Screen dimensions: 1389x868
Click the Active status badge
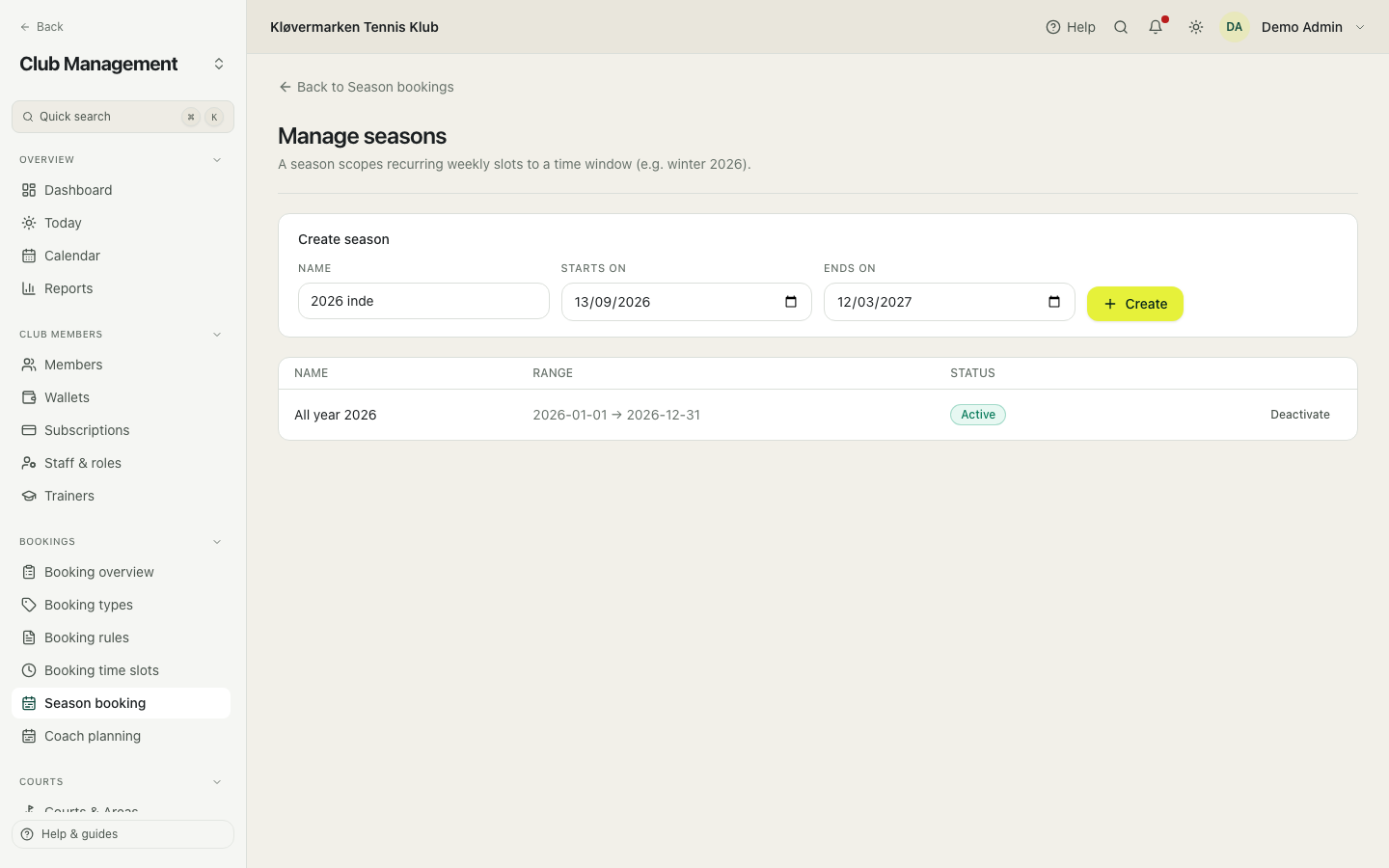[978, 415]
